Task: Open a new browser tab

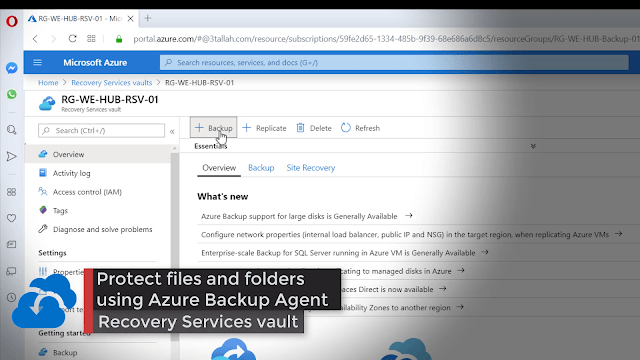Action: click(148, 18)
